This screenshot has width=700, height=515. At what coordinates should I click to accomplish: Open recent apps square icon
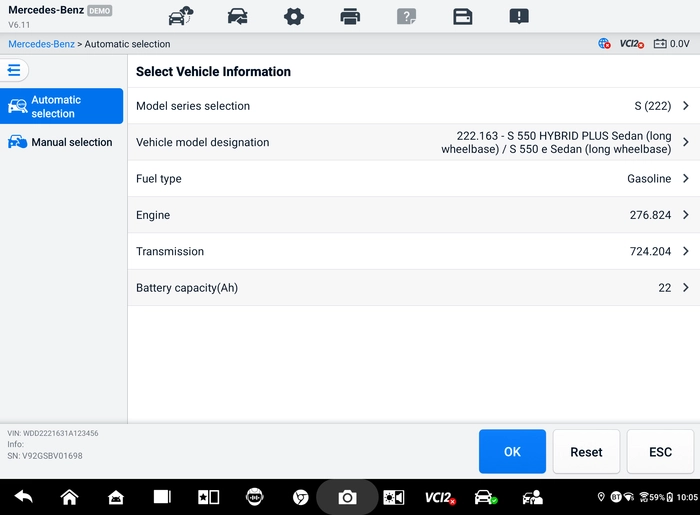[x=162, y=497]
